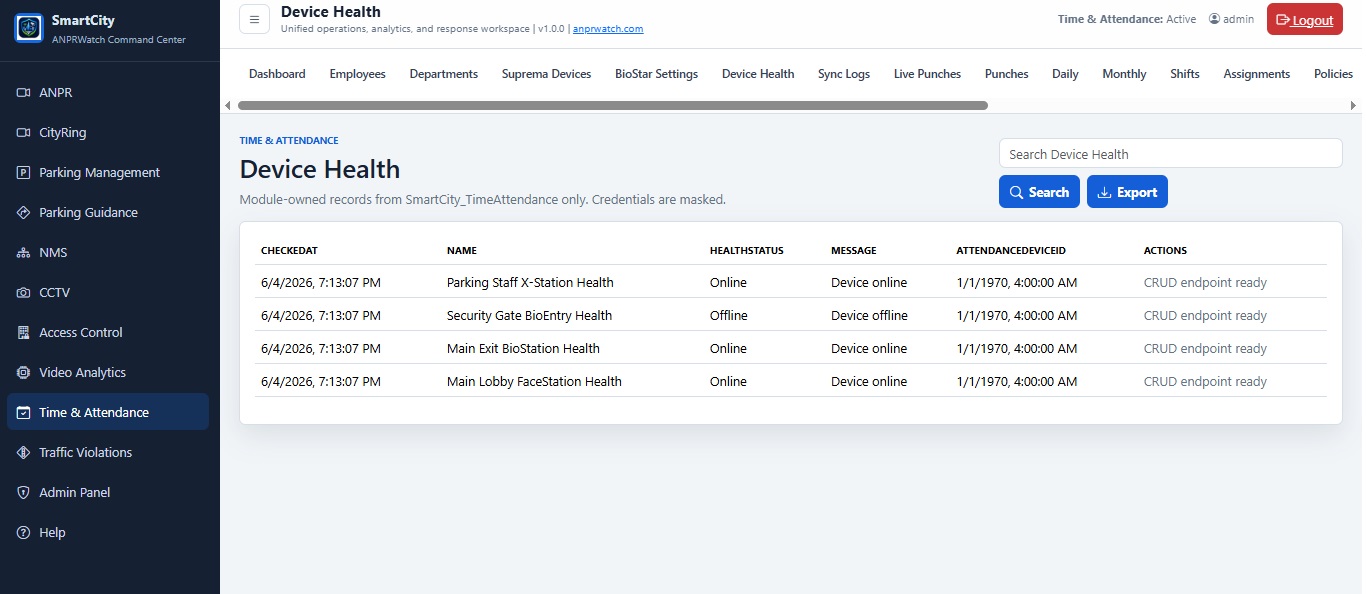Click Online status for Main Lobby FaceStation

pyautogui.click(x=728, y=381)
